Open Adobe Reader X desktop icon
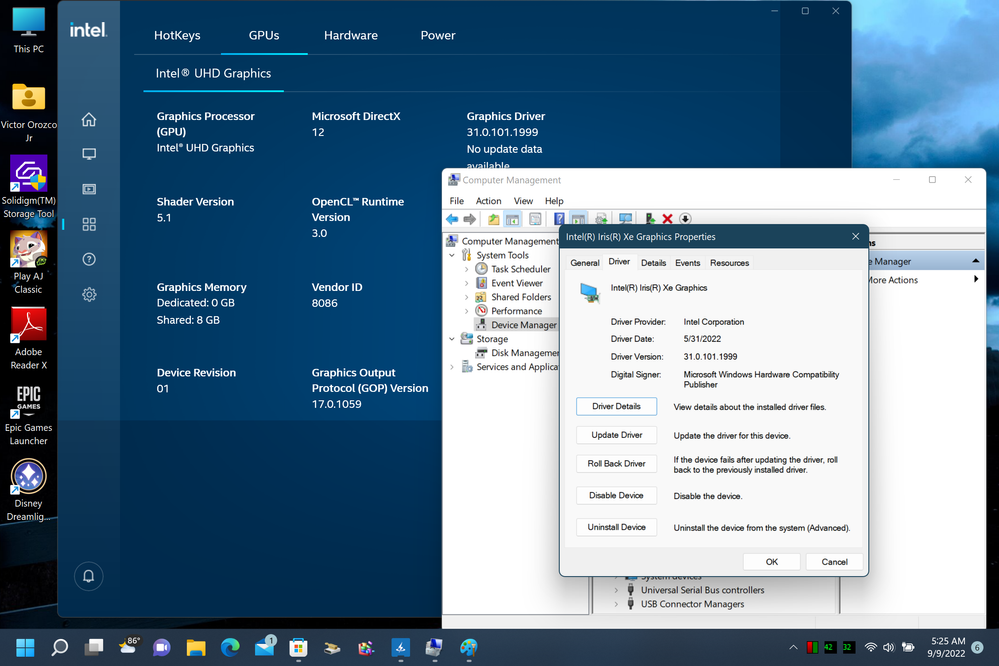Viewport: 999px width, 666px height. pos(29,338)
